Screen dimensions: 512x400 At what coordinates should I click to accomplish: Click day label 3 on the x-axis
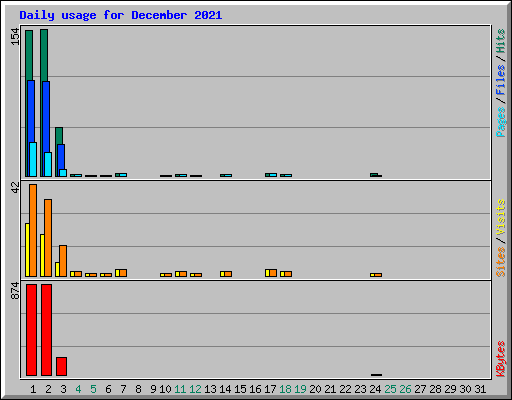63,389
